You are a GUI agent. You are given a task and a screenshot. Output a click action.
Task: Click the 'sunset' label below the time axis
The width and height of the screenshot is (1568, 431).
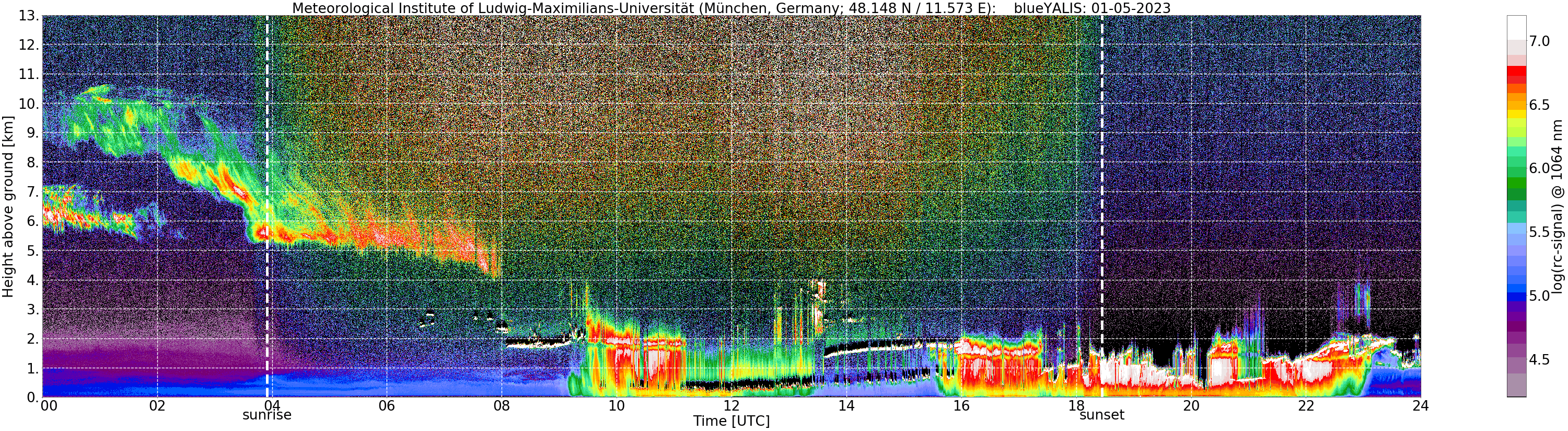(x=1102, y=415)
